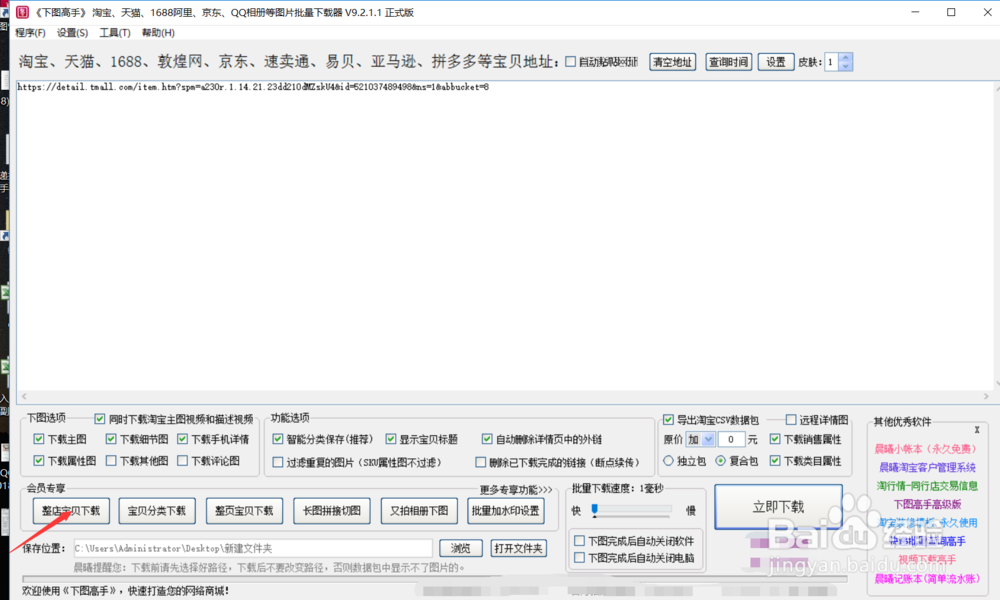Click the 整页宝贝下载 button

click(244, 511)
